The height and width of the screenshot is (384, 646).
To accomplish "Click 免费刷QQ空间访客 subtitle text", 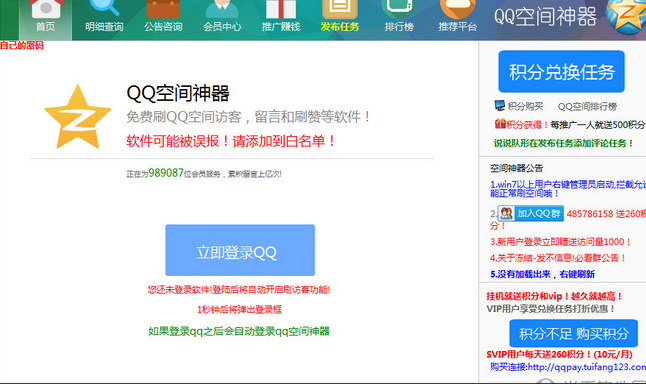I will pos(248,117).
